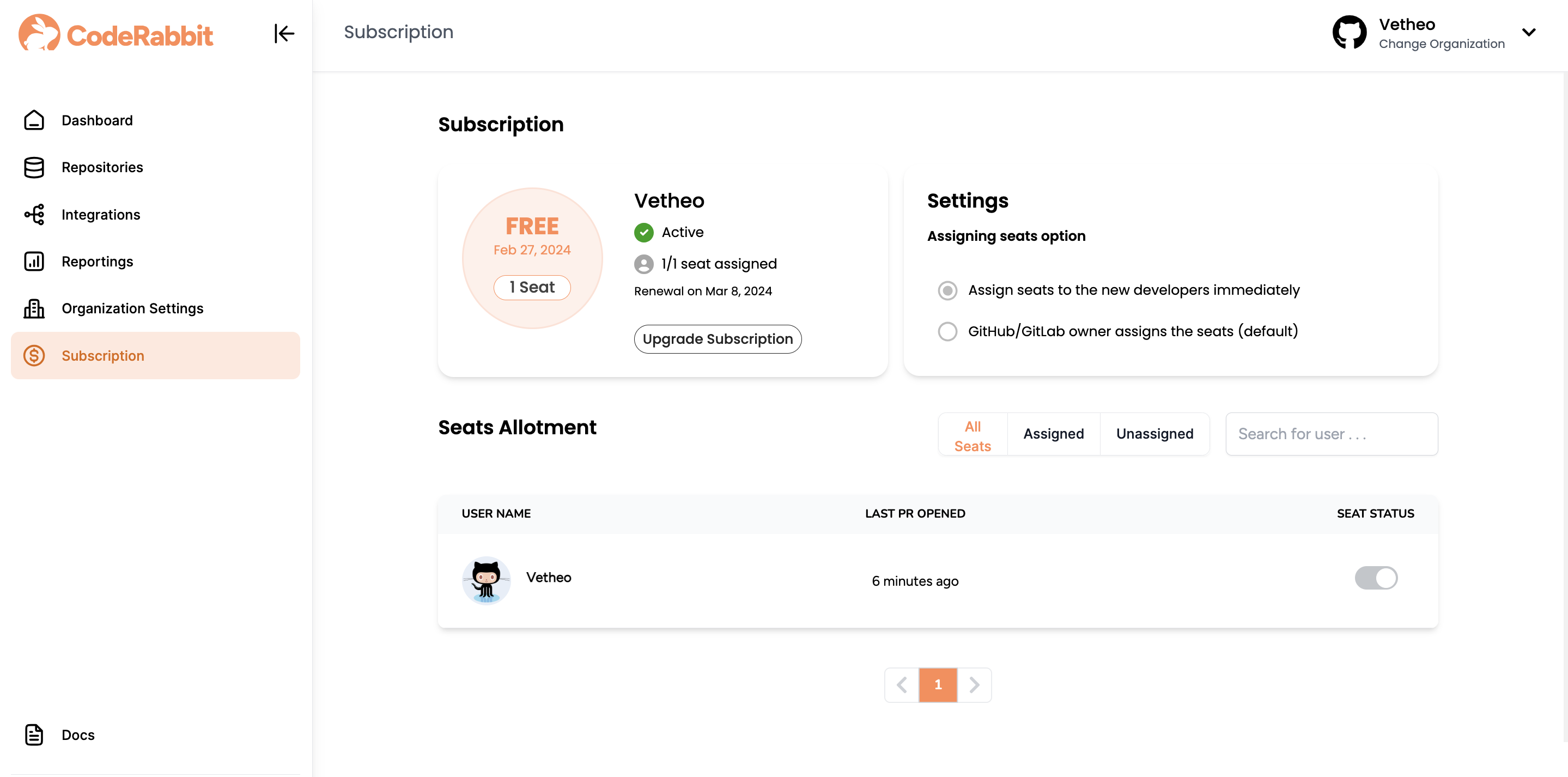Select Assign seats to new developers immediately
1568x777 pixels.
tap(947, 290)
